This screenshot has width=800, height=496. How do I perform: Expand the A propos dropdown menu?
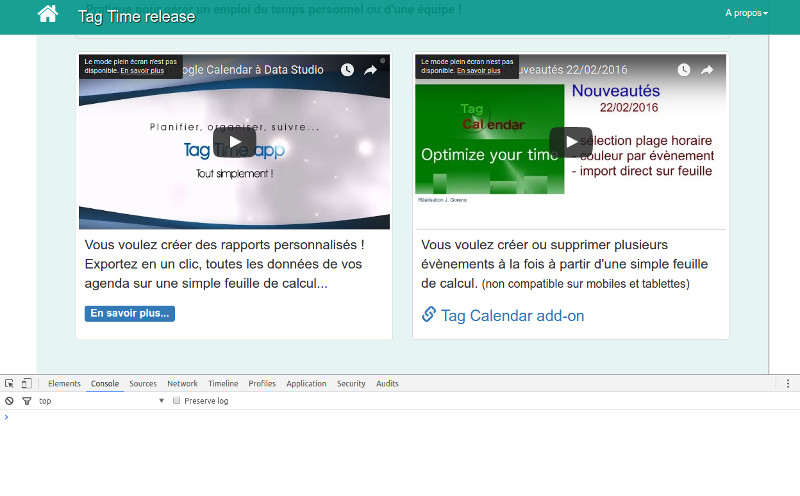point(746,14)
